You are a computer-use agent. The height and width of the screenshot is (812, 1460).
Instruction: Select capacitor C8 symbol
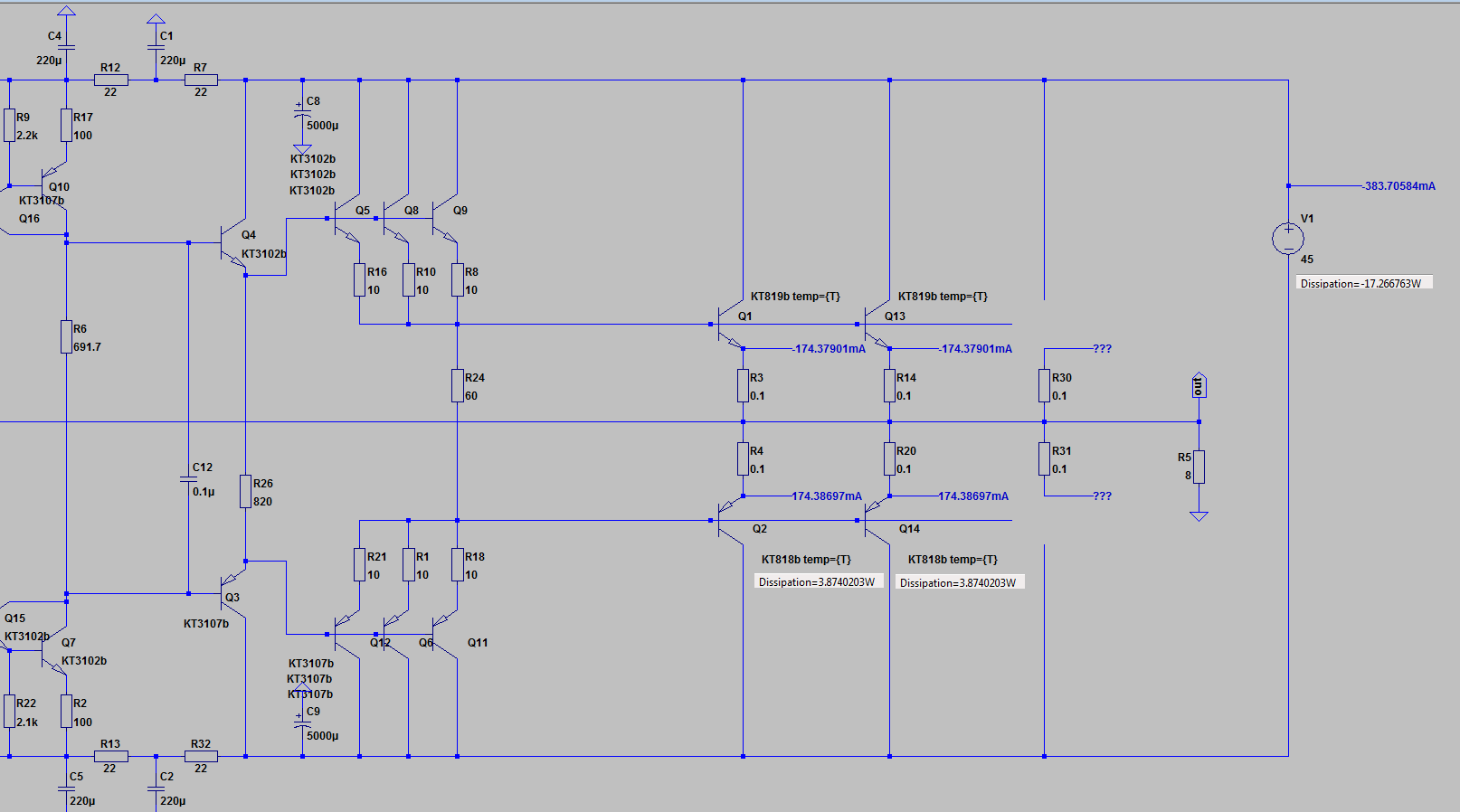[302, 112]
